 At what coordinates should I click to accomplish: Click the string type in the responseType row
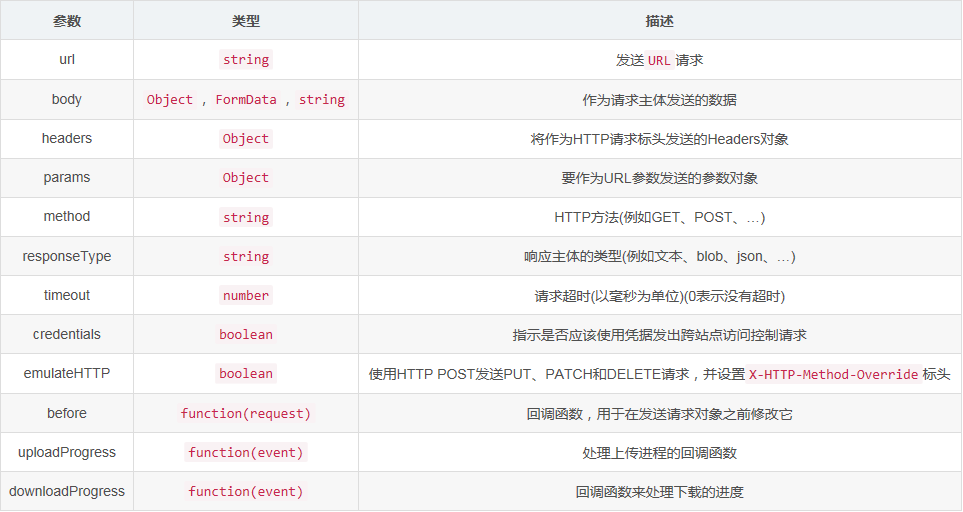point(246,257)
